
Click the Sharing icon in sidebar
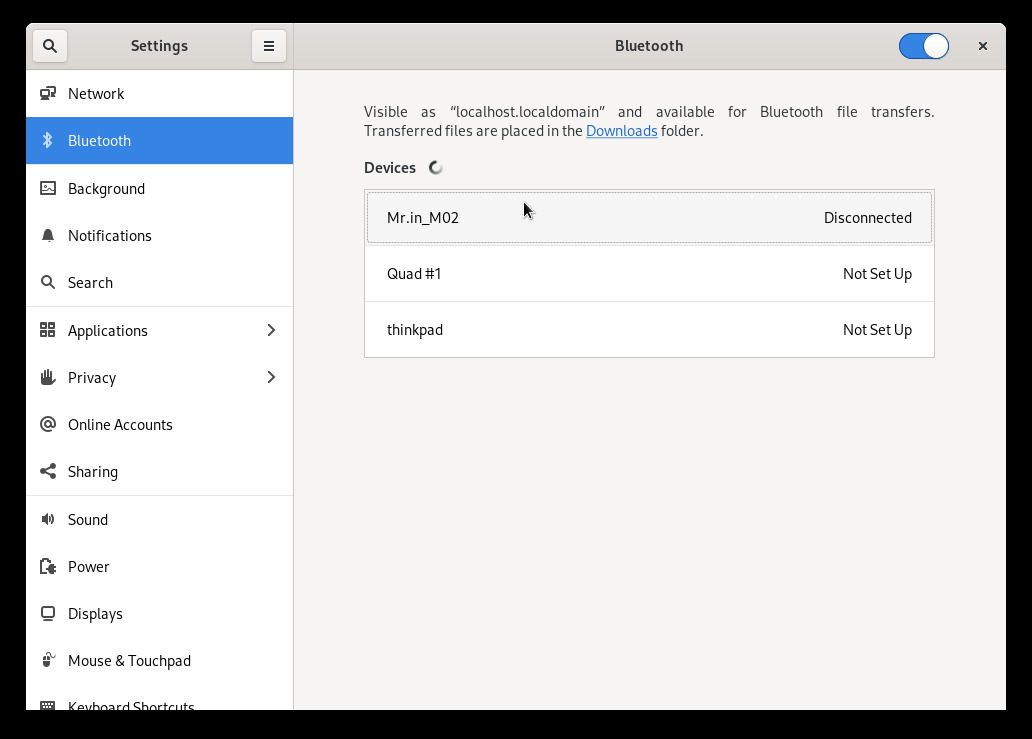tap(48, 472)
